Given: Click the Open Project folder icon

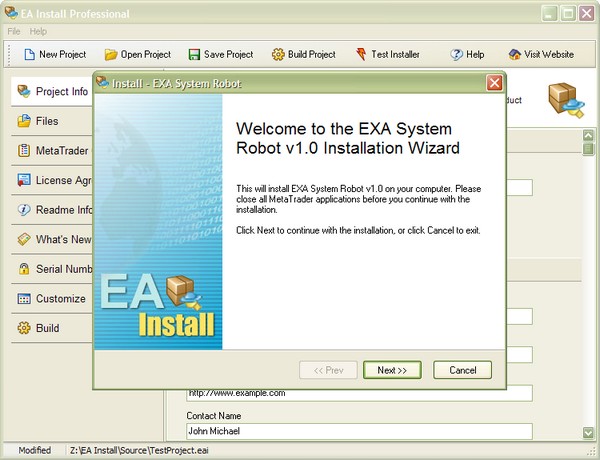Looking at the screenshot, I should 111,55.
